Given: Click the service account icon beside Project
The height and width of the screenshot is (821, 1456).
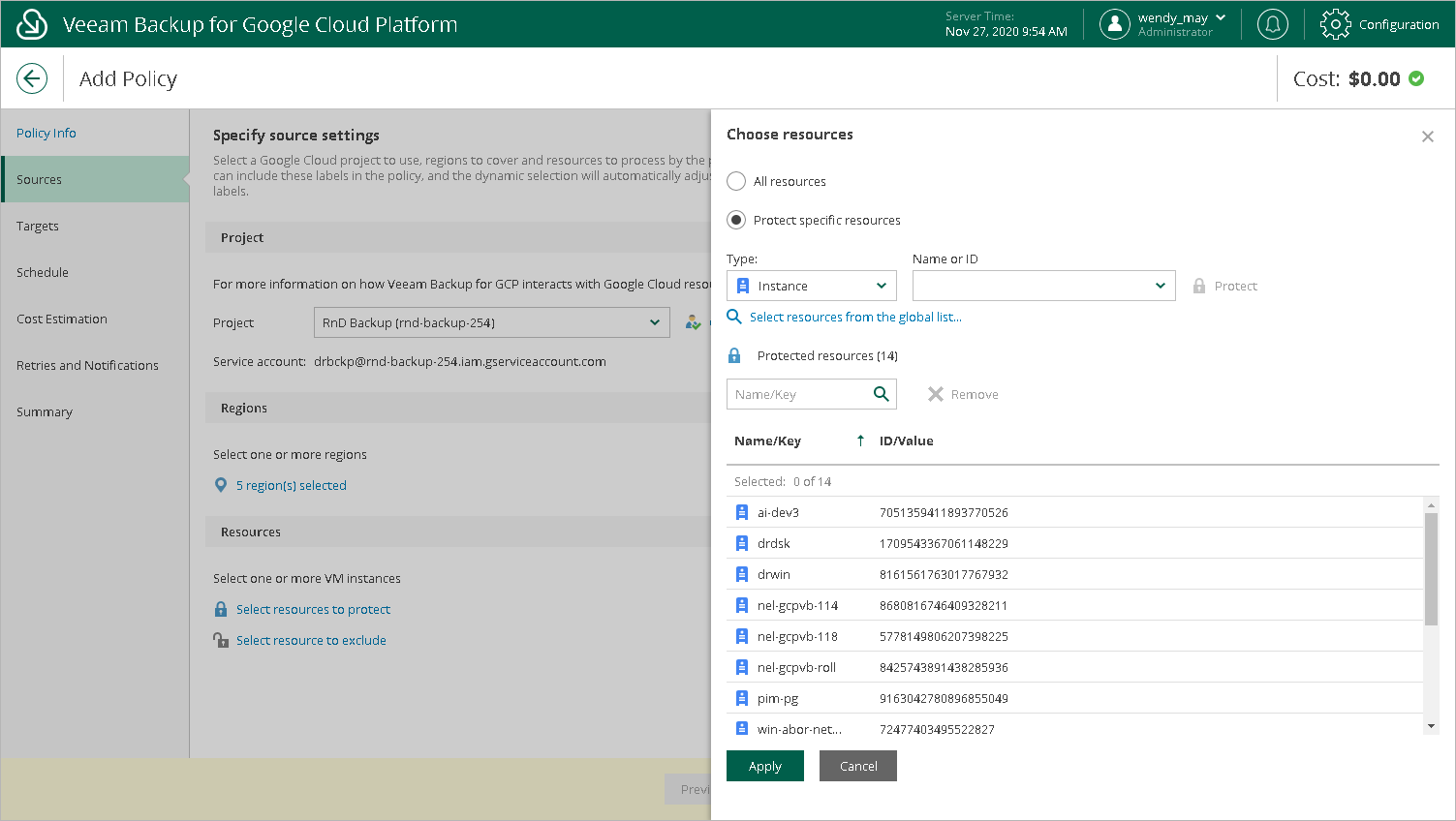Looking at the screenshot, I should [693, 322].
